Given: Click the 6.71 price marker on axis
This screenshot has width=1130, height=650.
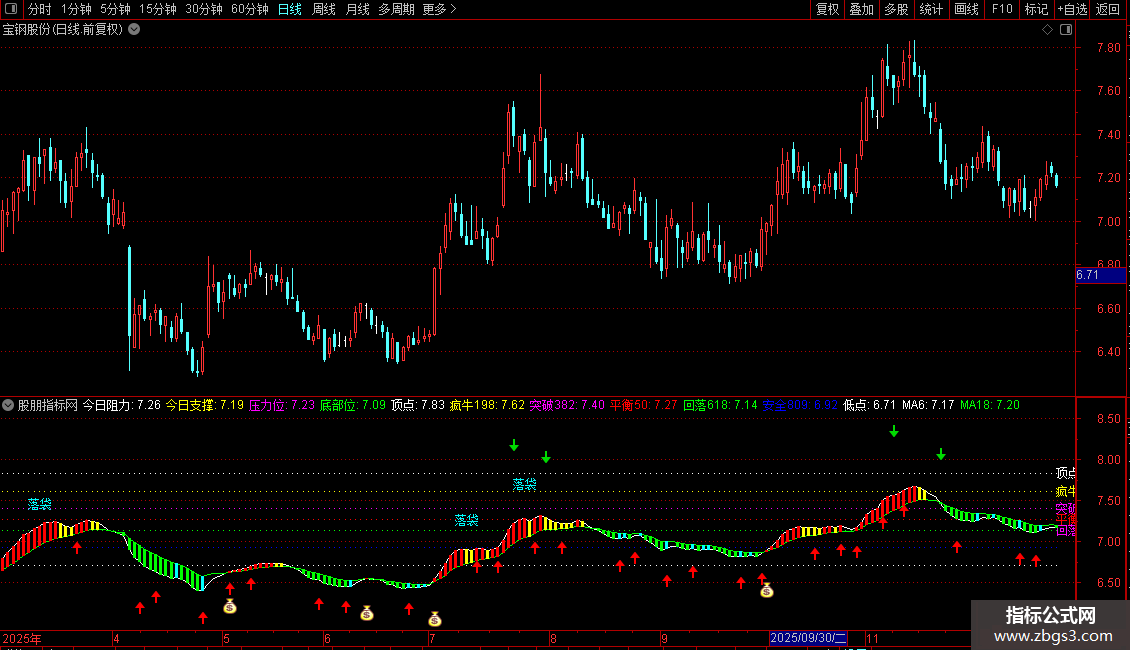Looking at the screenshot, I should 1100,275.
